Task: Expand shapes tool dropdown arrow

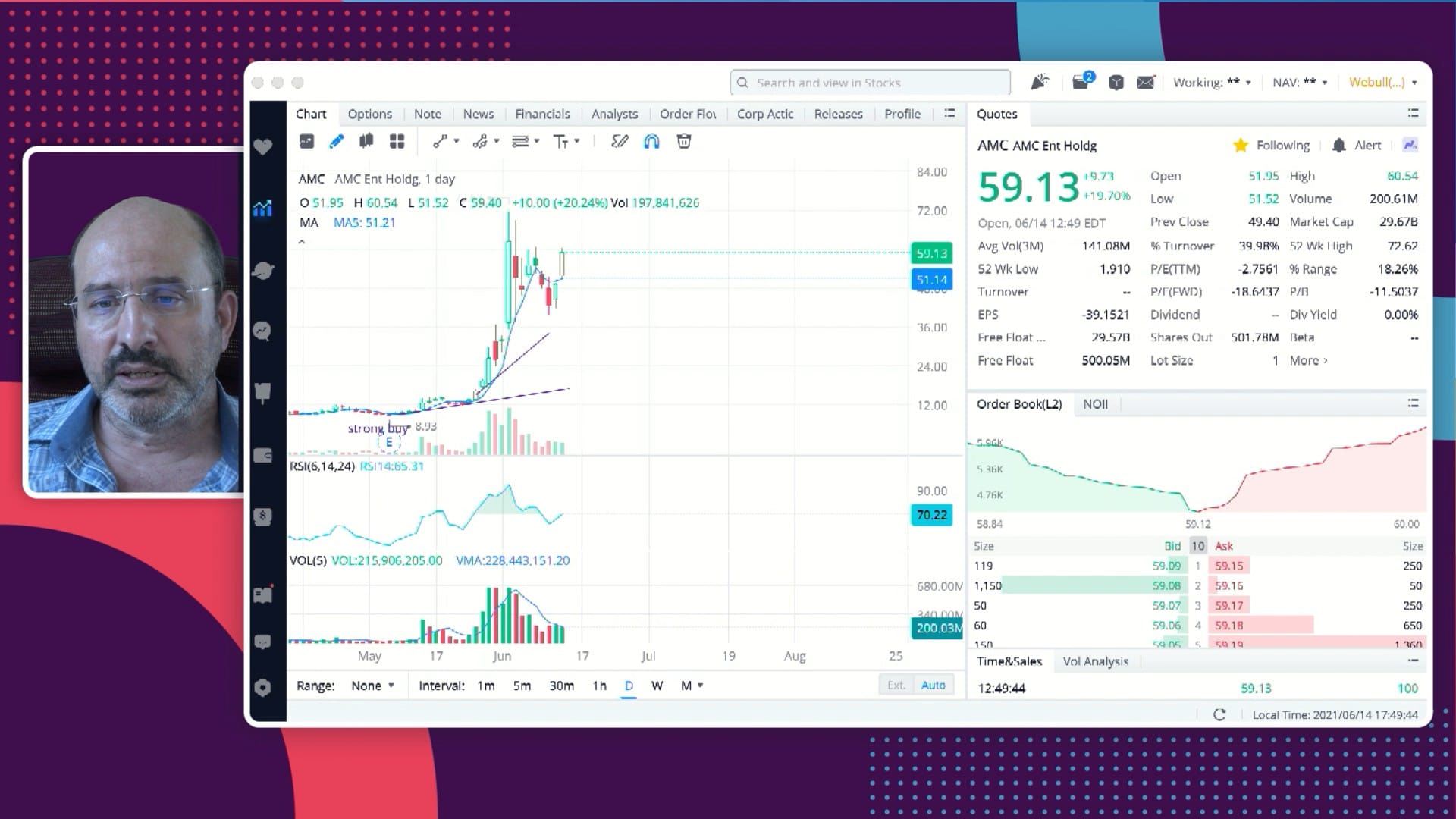Action: coord(497,141)
